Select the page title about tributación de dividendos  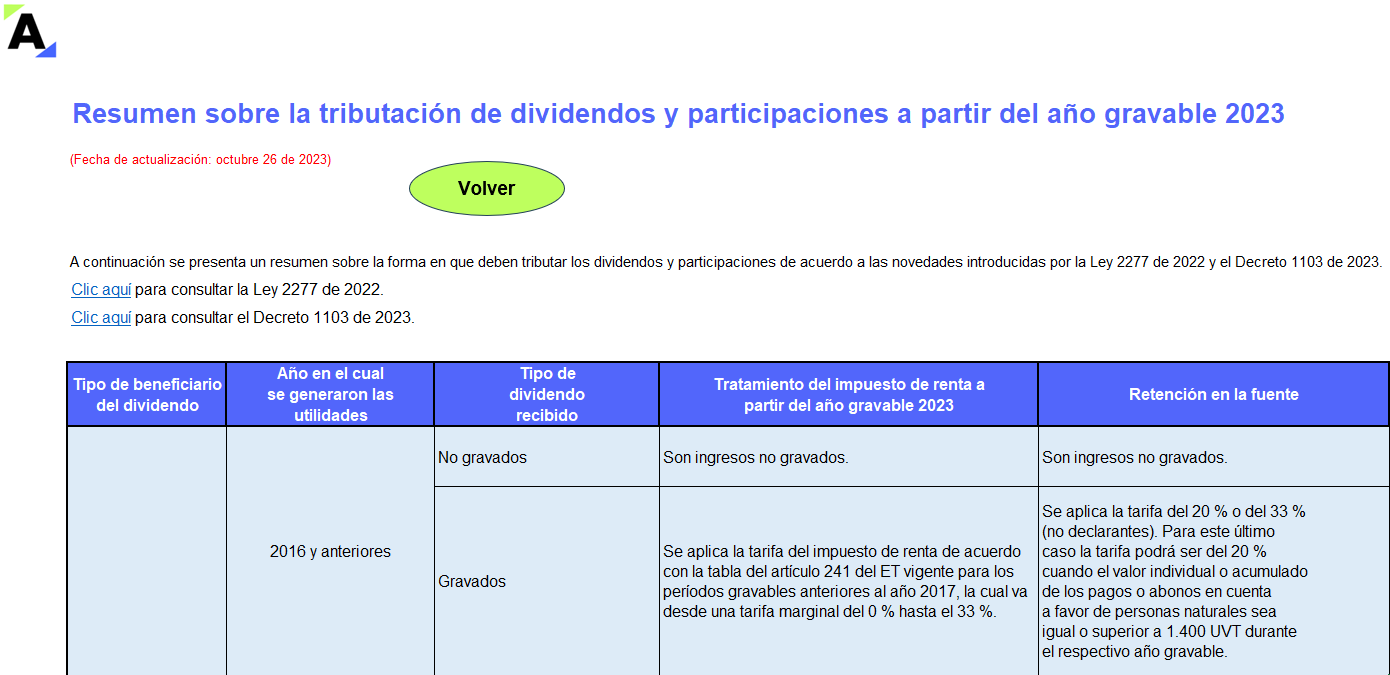pos(678,113)
